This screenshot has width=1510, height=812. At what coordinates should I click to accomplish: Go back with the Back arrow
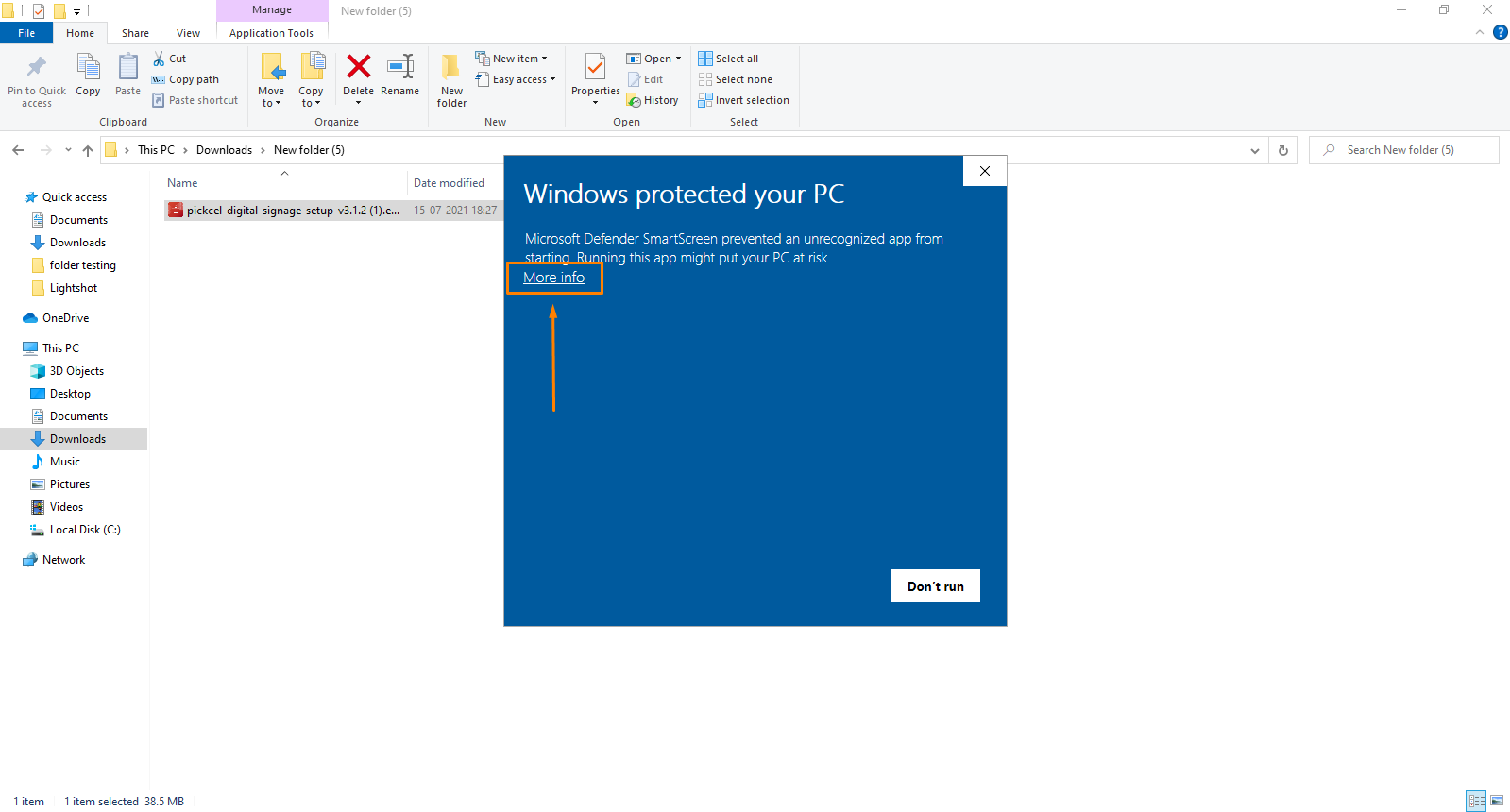tap(18, 150)
